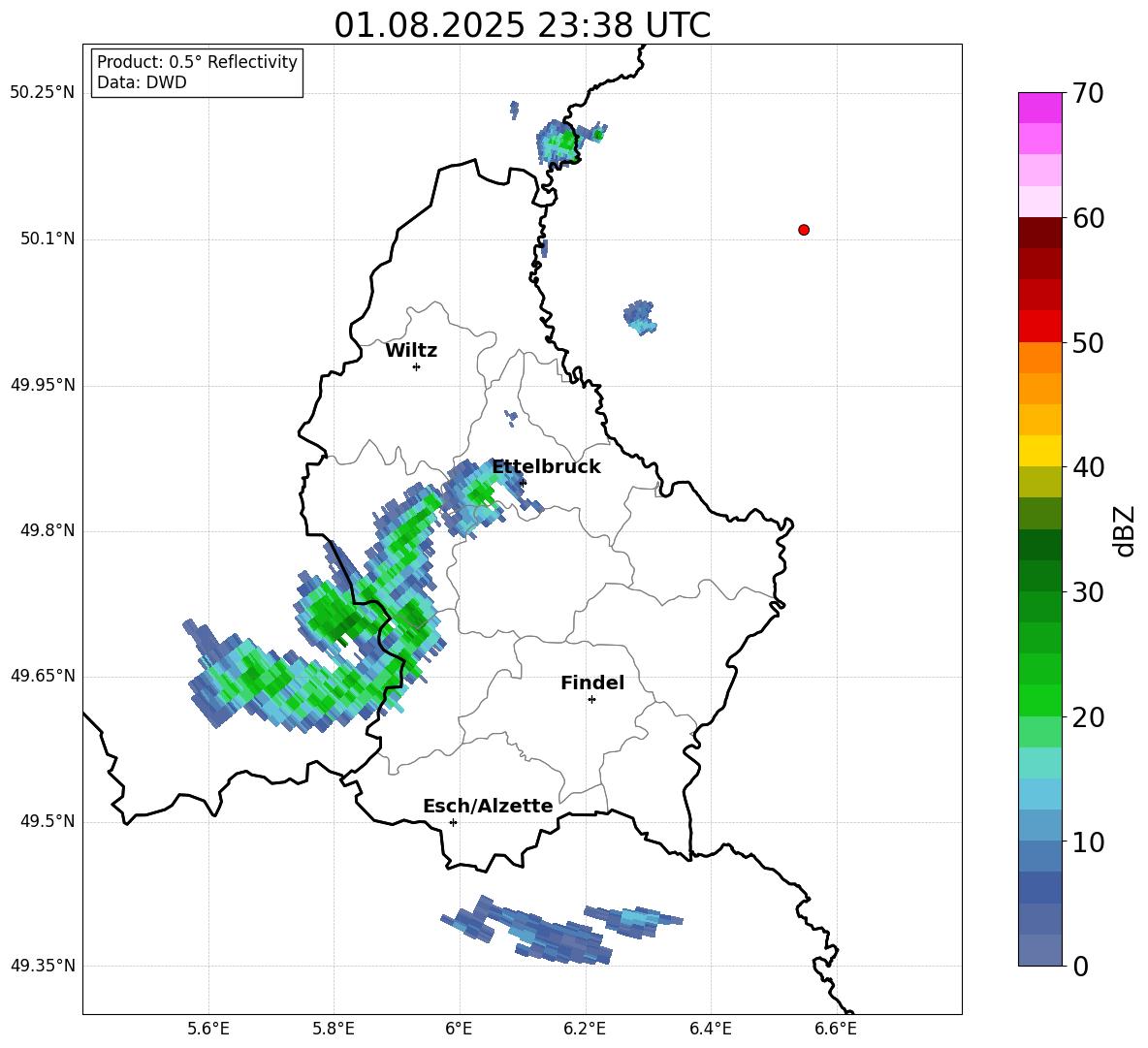Click the 6.4°E longitude label

(x=710, y=1029)
